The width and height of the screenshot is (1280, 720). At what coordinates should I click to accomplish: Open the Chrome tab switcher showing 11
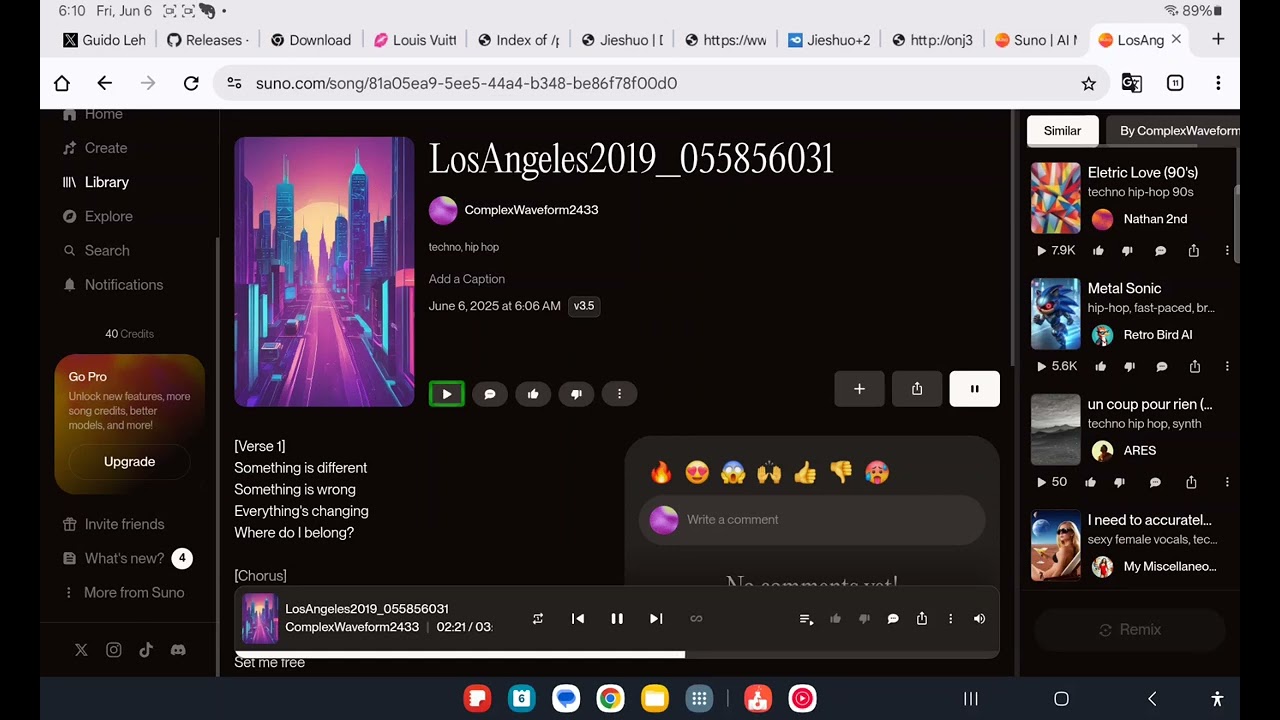pos(1175,83)
